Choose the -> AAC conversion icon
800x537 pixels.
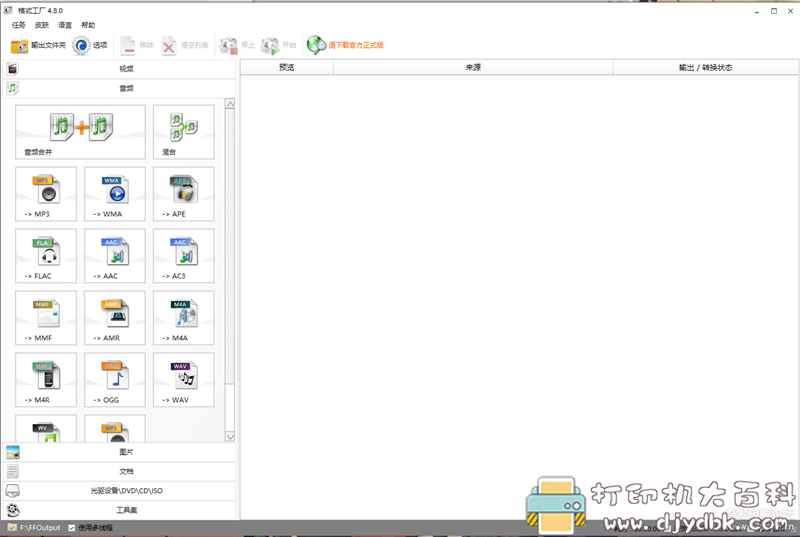[x=115, y=256]
